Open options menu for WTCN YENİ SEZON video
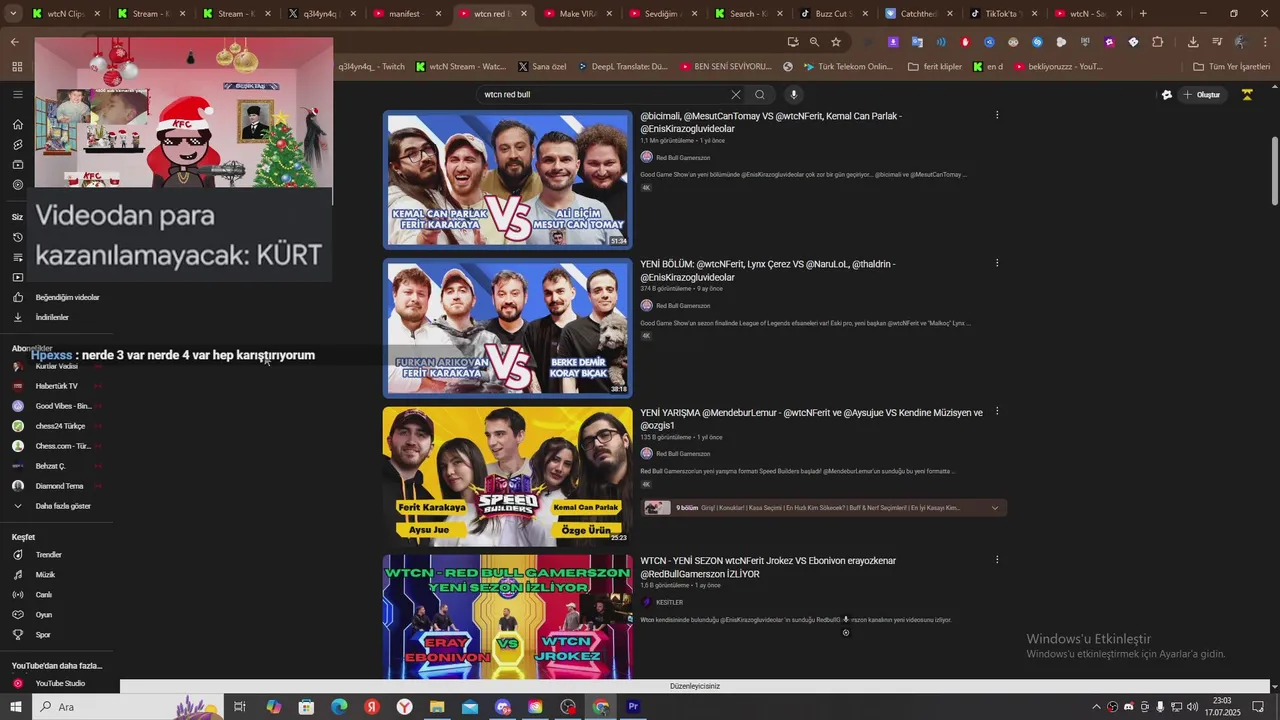This screenshot has height=720, width=1280. 997,560
